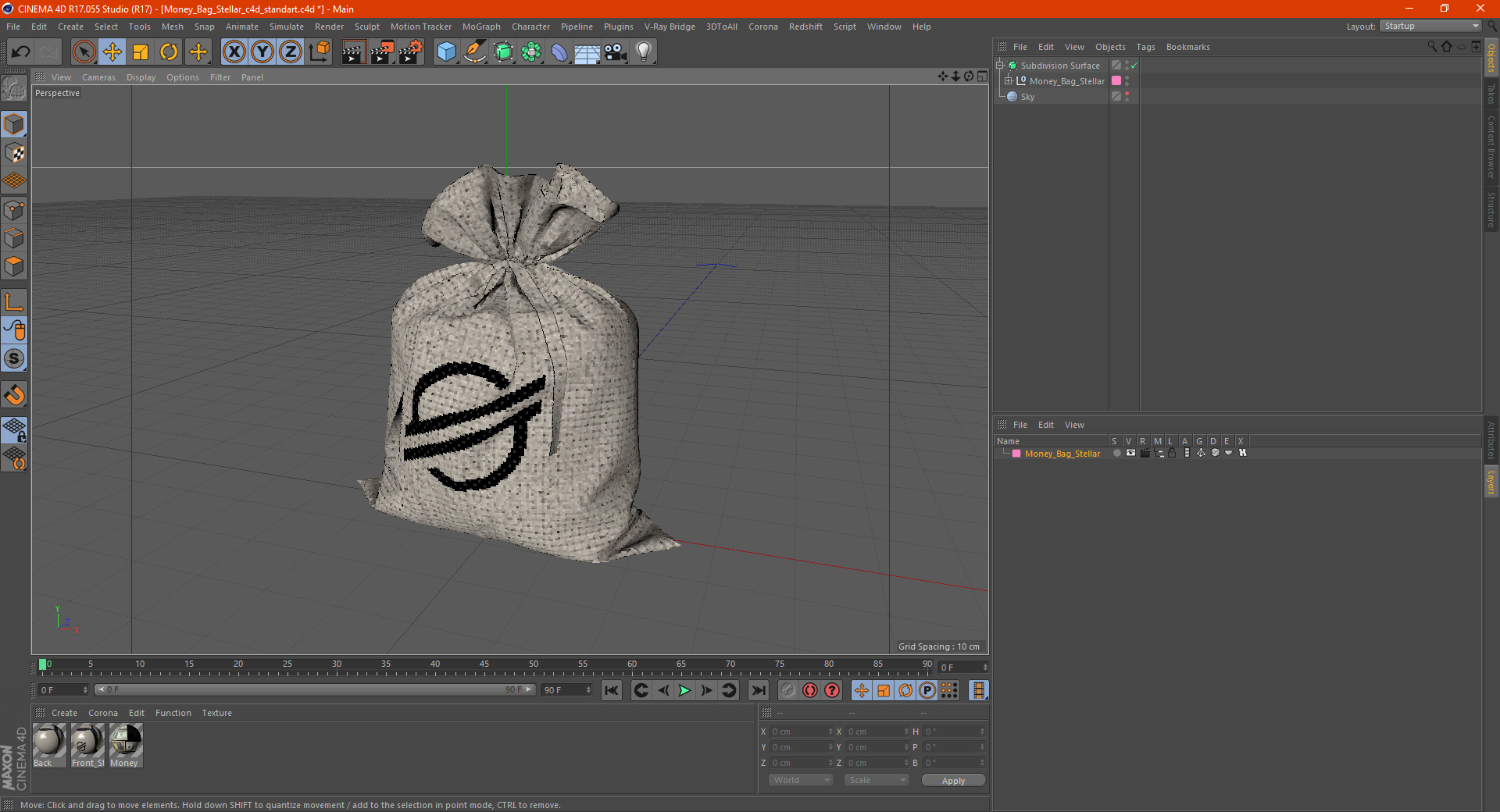Add a Camera object
The height and width of the screenshot is (812, 1500).
616,52
